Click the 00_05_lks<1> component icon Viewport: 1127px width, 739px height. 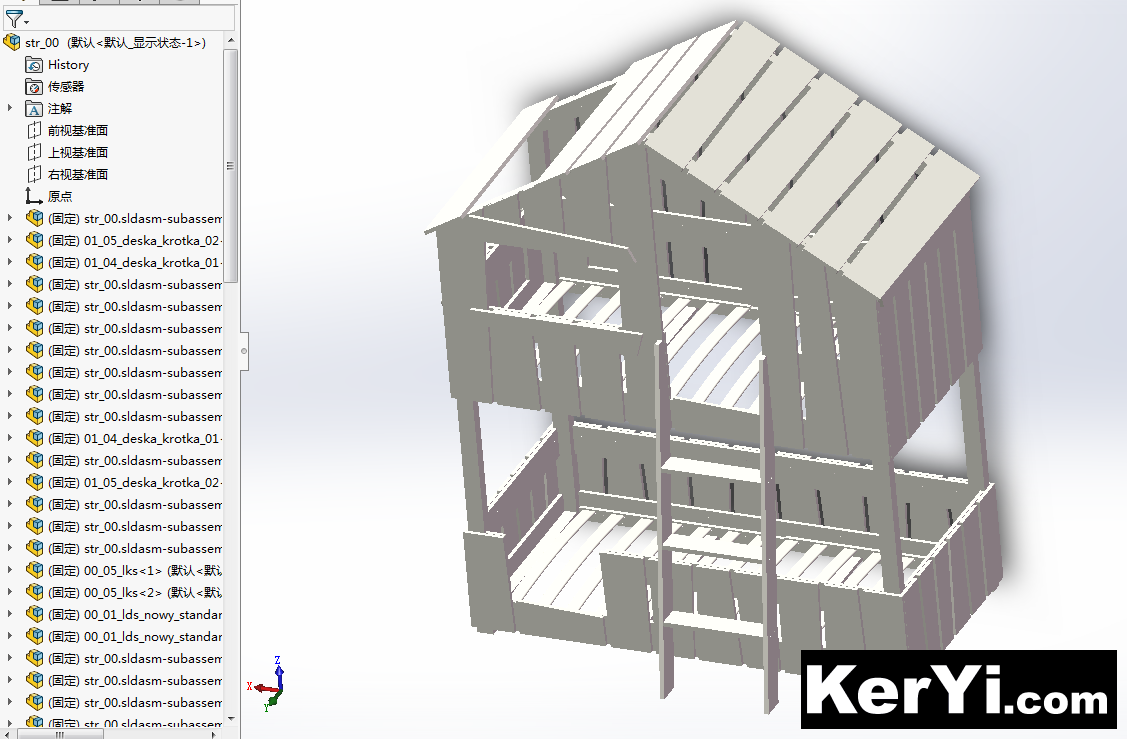point(35,570)
